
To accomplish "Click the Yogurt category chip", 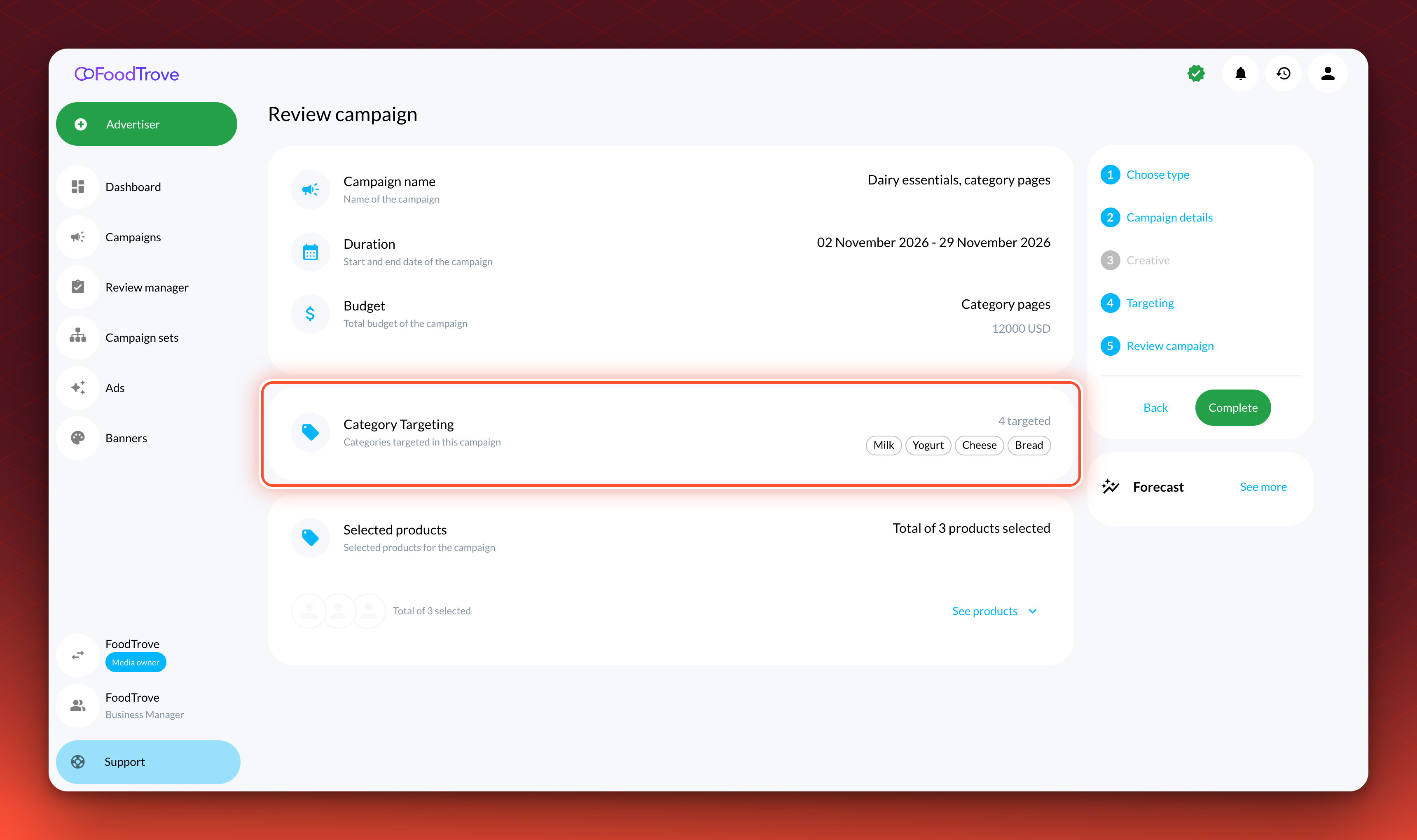I will pos(928,446).
